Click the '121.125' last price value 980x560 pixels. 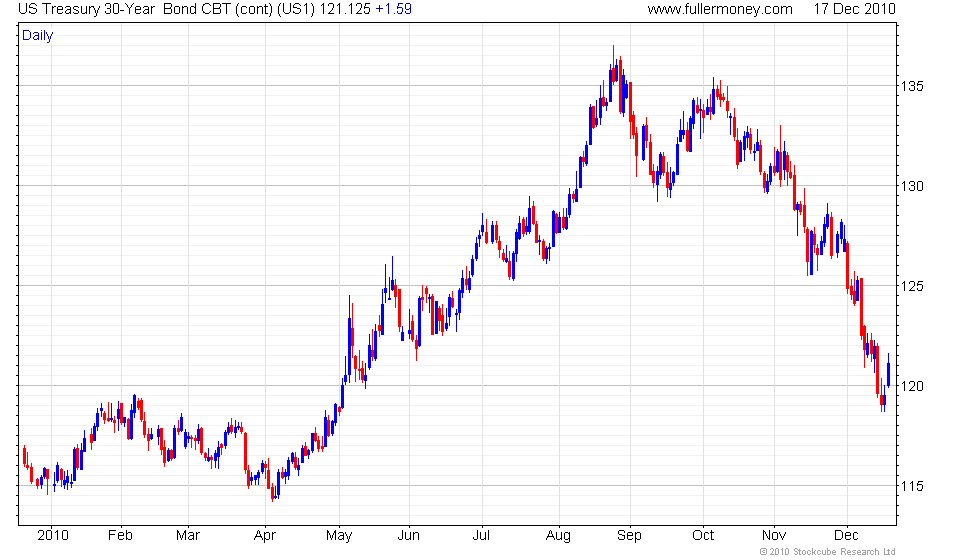345,9
